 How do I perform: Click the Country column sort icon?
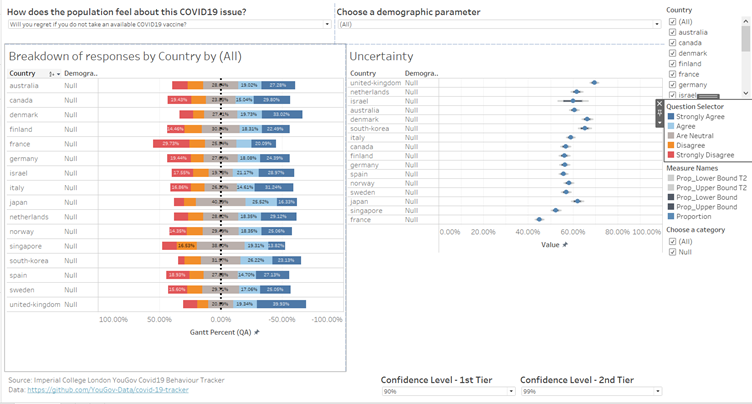(52, 74)
